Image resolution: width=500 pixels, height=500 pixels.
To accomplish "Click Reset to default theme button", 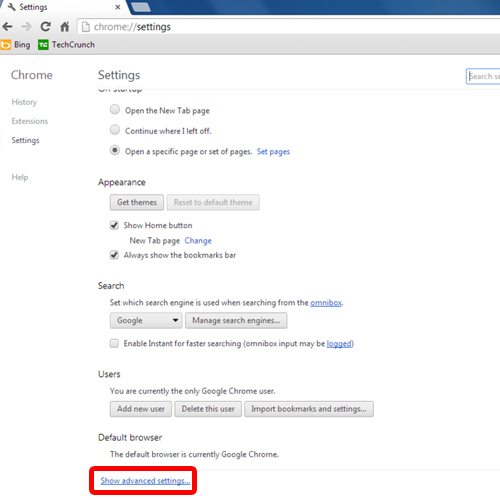I will 213,202.
